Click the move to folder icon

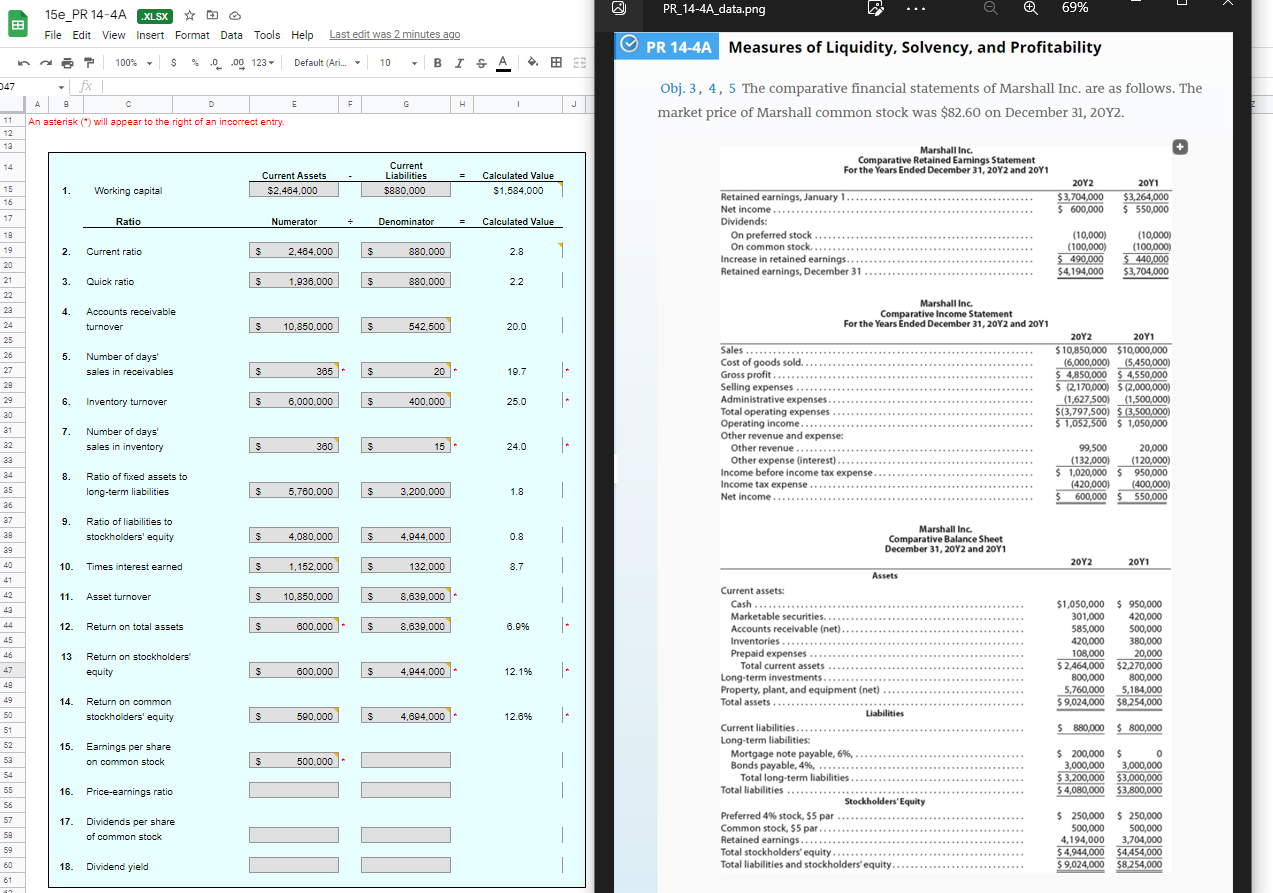pyautogui.click(x=213, y=16)
